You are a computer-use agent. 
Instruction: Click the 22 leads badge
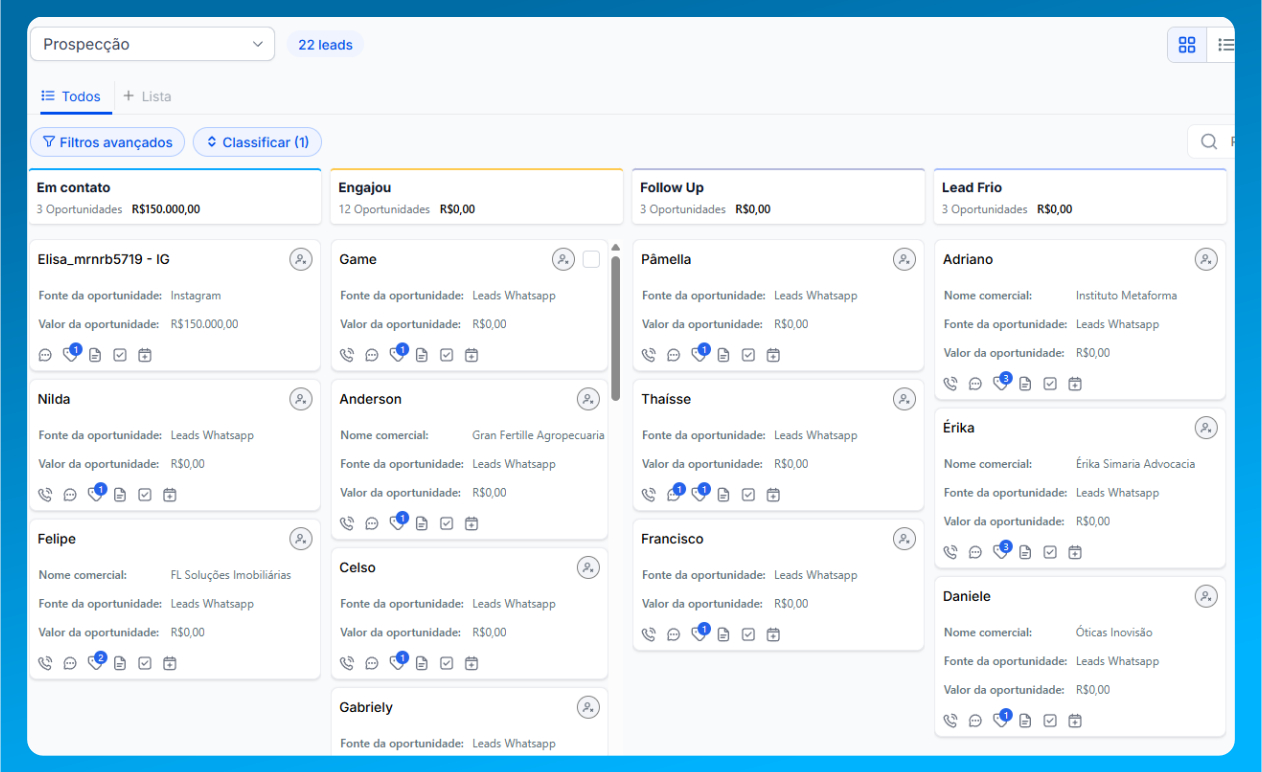tap(325, 45)
